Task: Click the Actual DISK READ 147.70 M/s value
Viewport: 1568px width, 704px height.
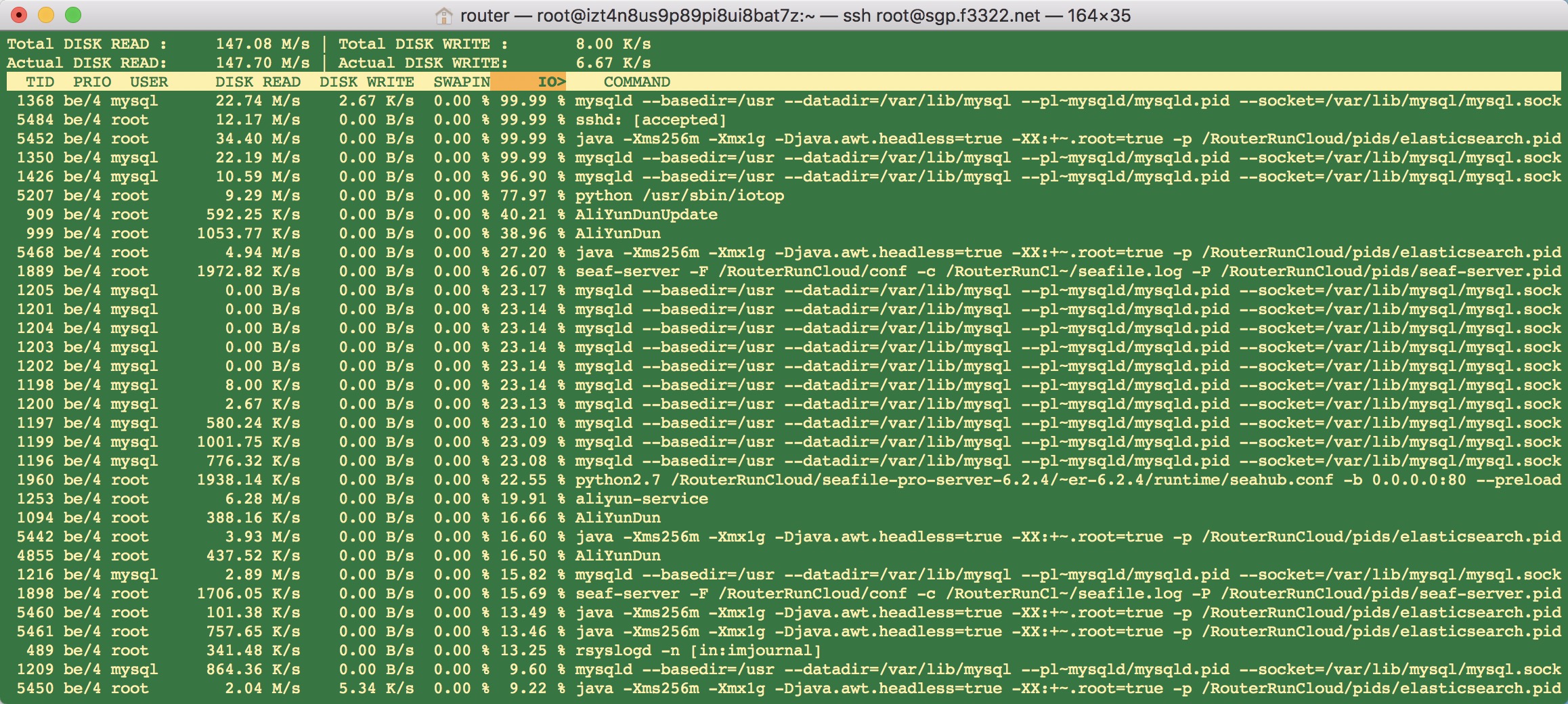Action: (263, 63)
